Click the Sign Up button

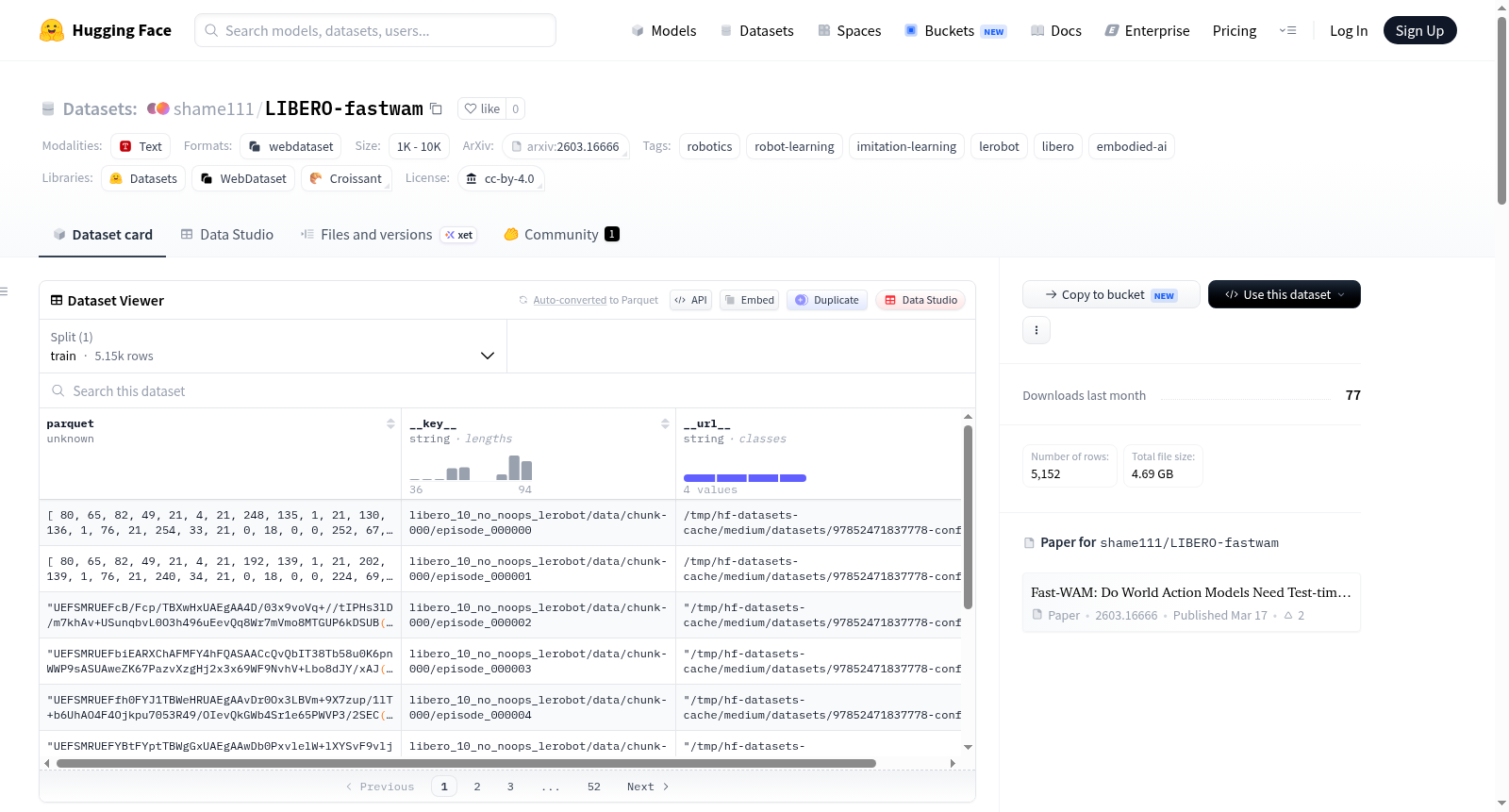pyautogui.click(x=1420, y=31)
